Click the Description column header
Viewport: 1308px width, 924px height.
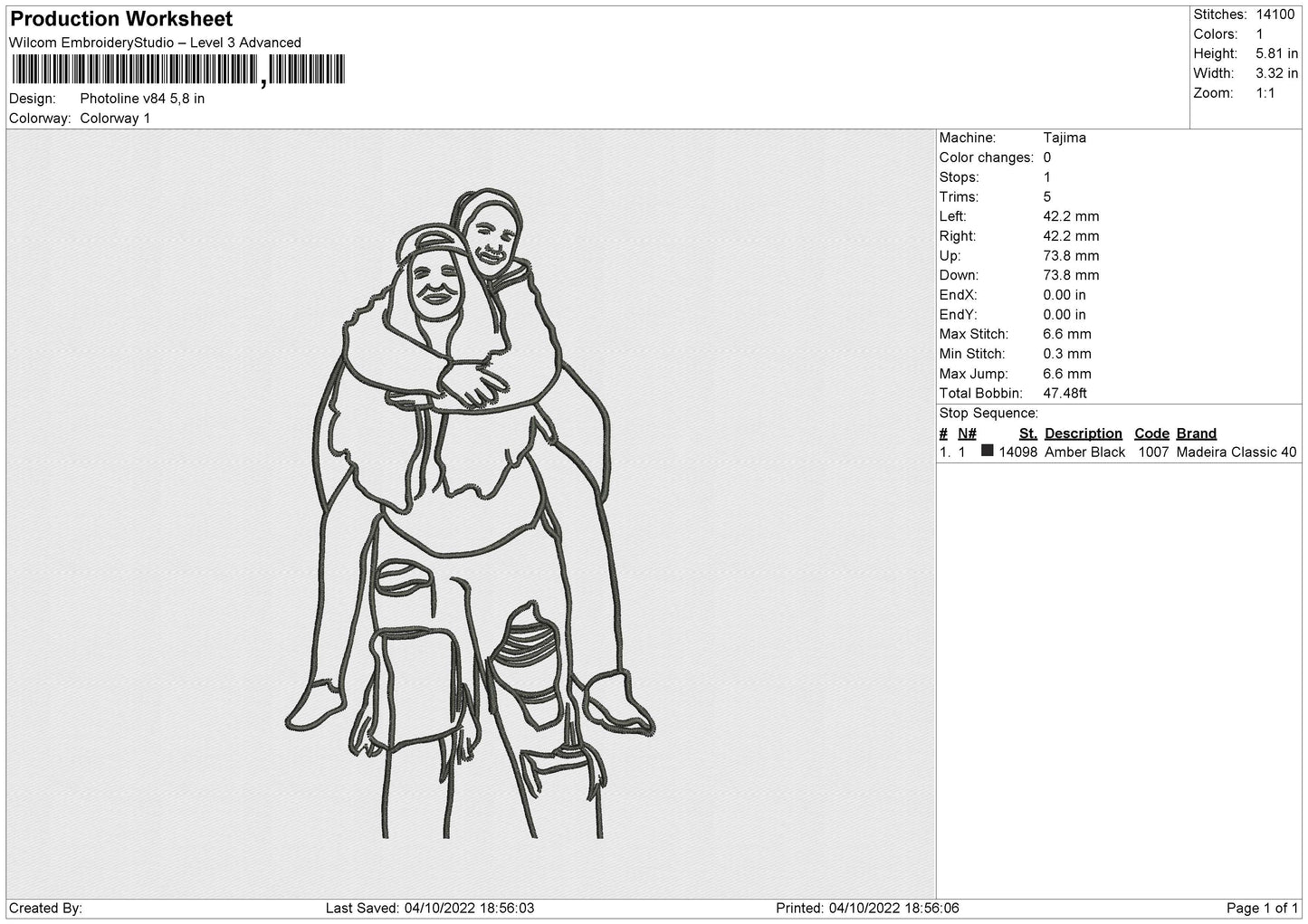(x=1083, y=433)
